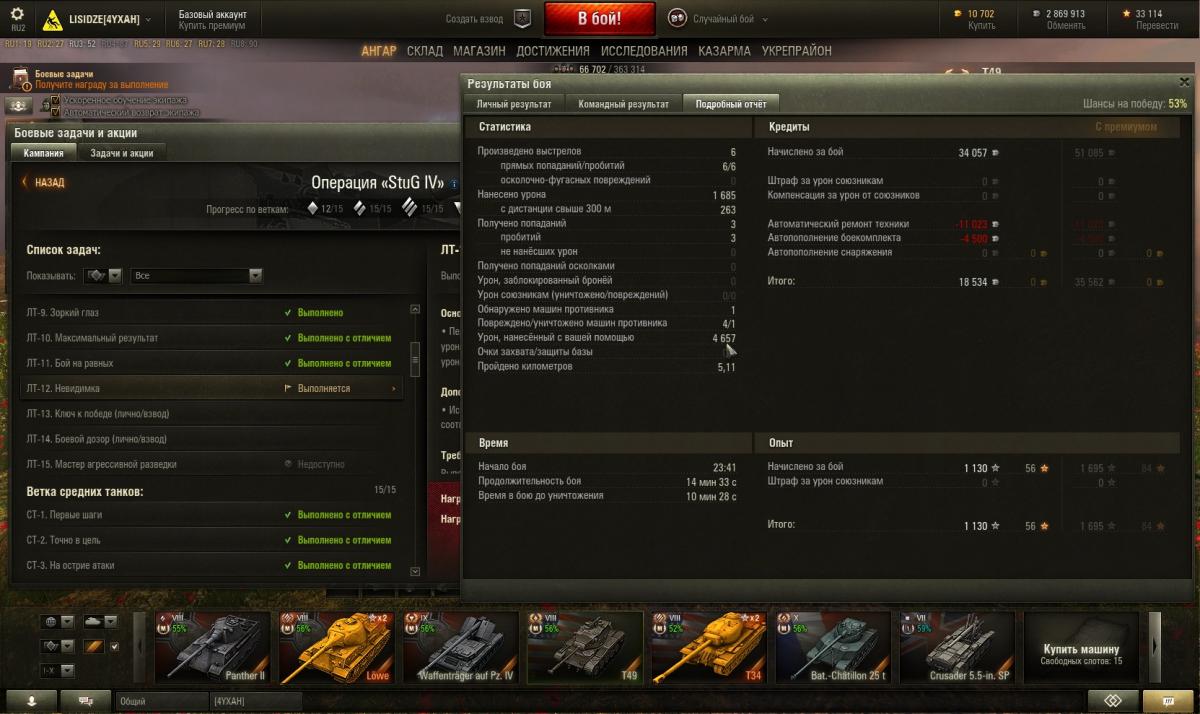Open the МАГАЗИН menu
Image resolution: width=1200 pixels, height=714 pixels.
pos(479,51)
